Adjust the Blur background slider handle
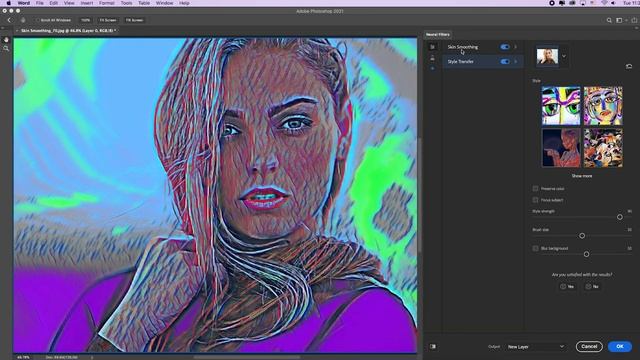The height and width of the screenshot is (360, 640). [x=587, y=254]
